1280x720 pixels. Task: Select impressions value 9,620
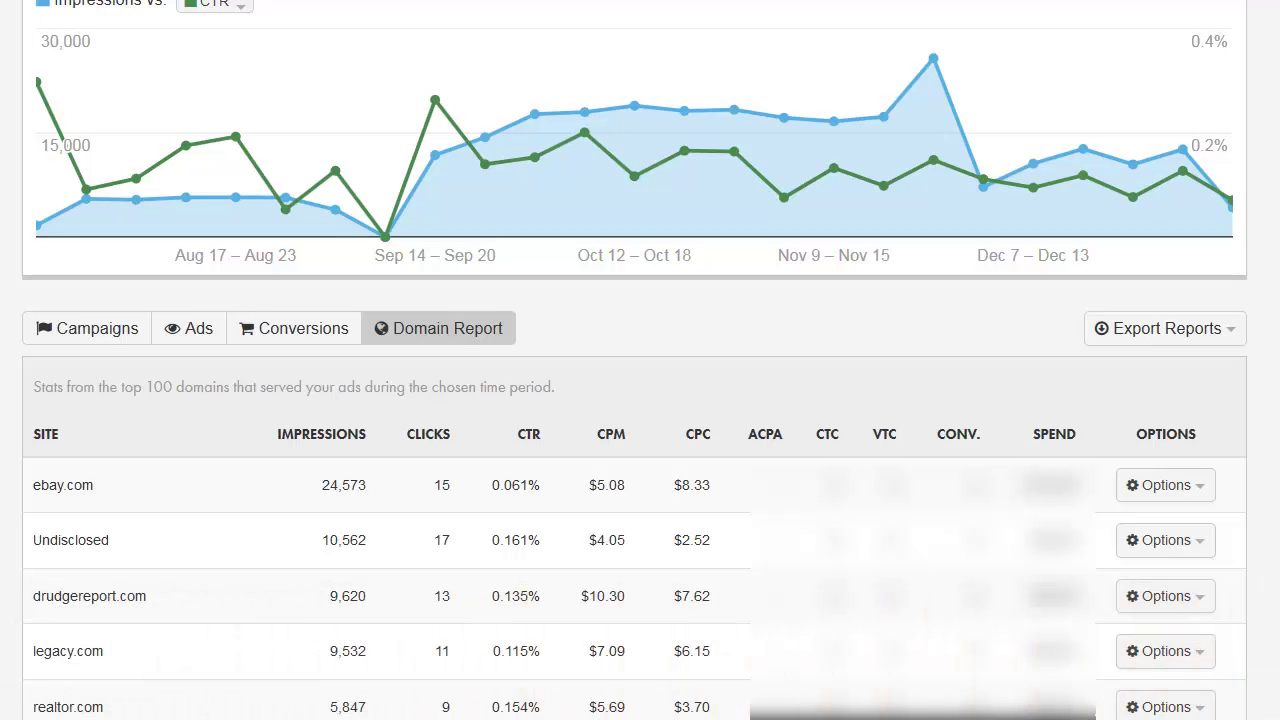(x=348, y=596)
